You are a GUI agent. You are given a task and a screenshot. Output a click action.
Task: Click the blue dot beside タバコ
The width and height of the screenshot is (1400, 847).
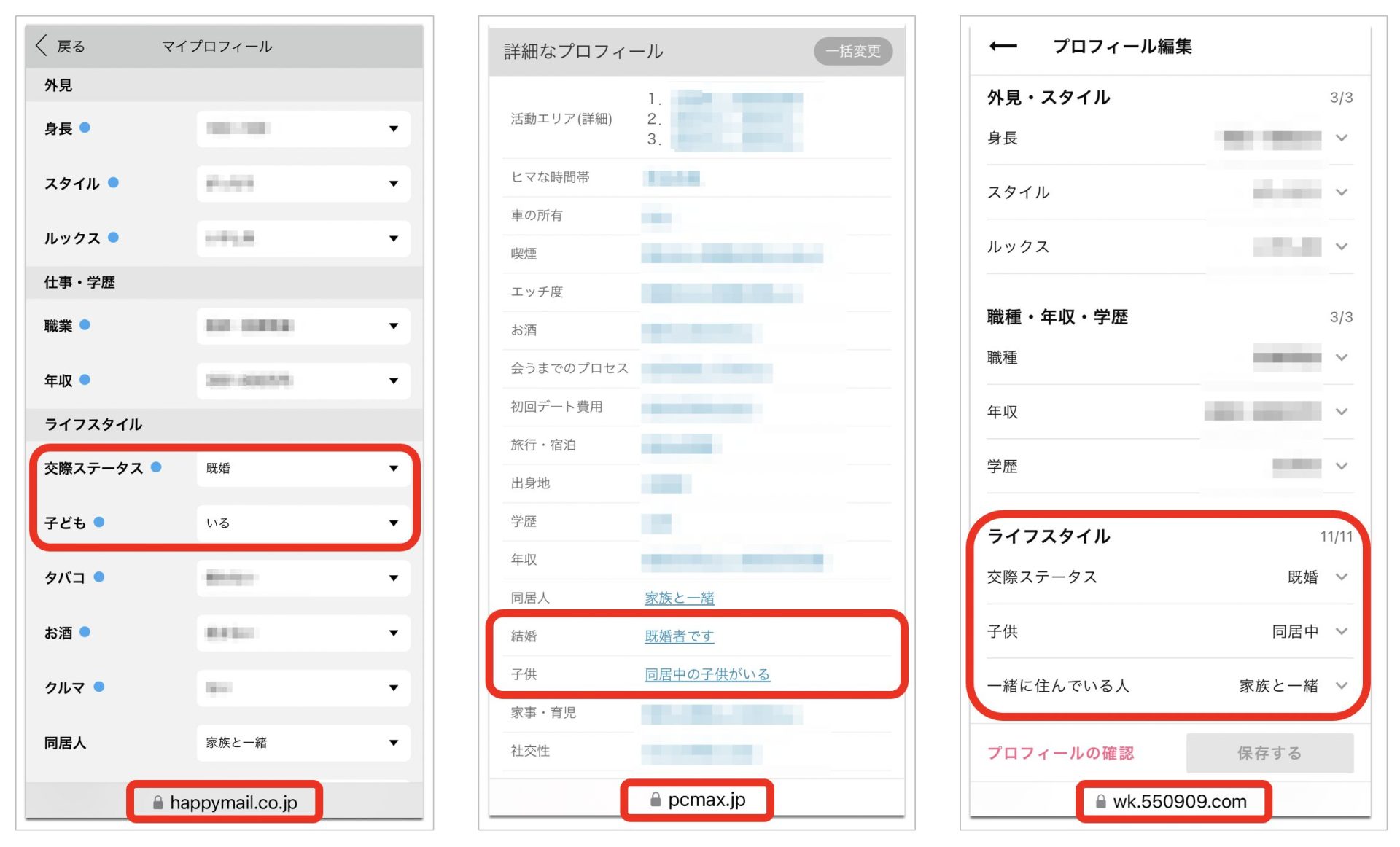point(99,577)
